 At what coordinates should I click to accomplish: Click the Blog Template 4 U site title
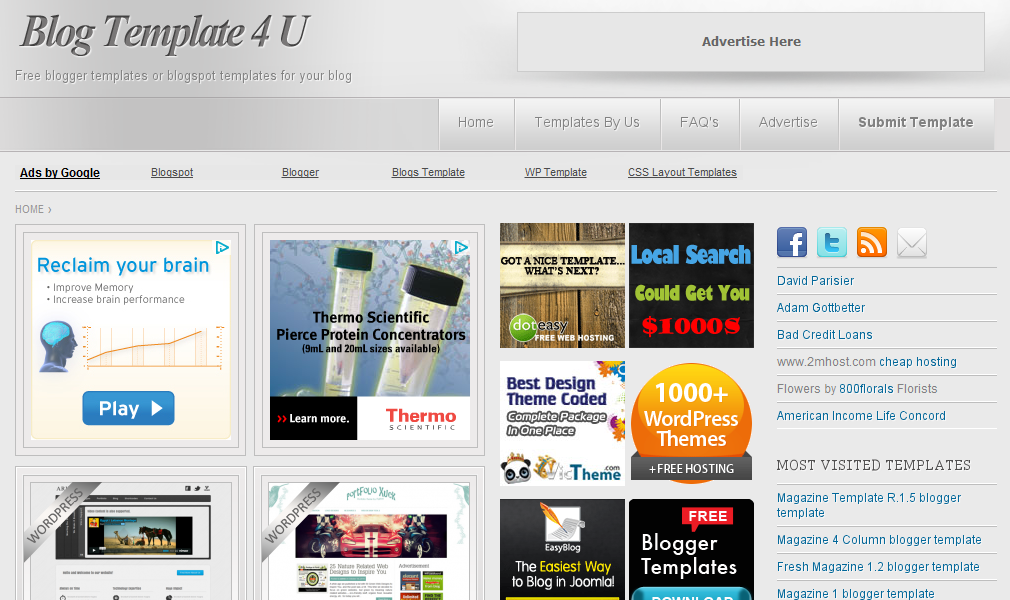166,32
